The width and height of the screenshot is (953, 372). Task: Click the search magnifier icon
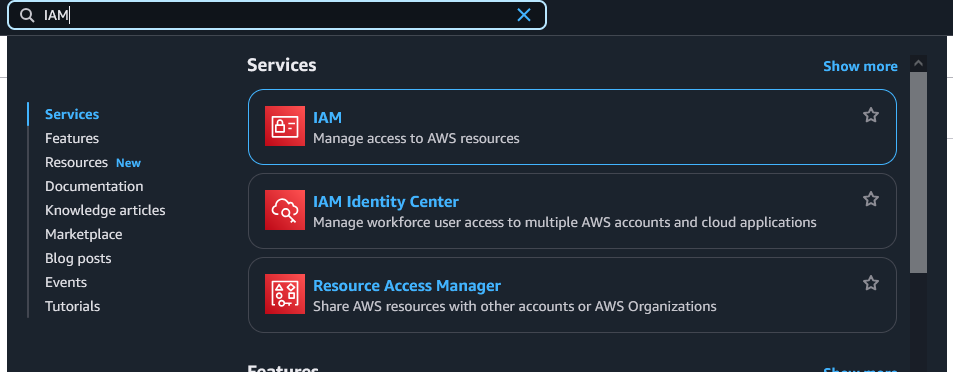tap(27, 15)
